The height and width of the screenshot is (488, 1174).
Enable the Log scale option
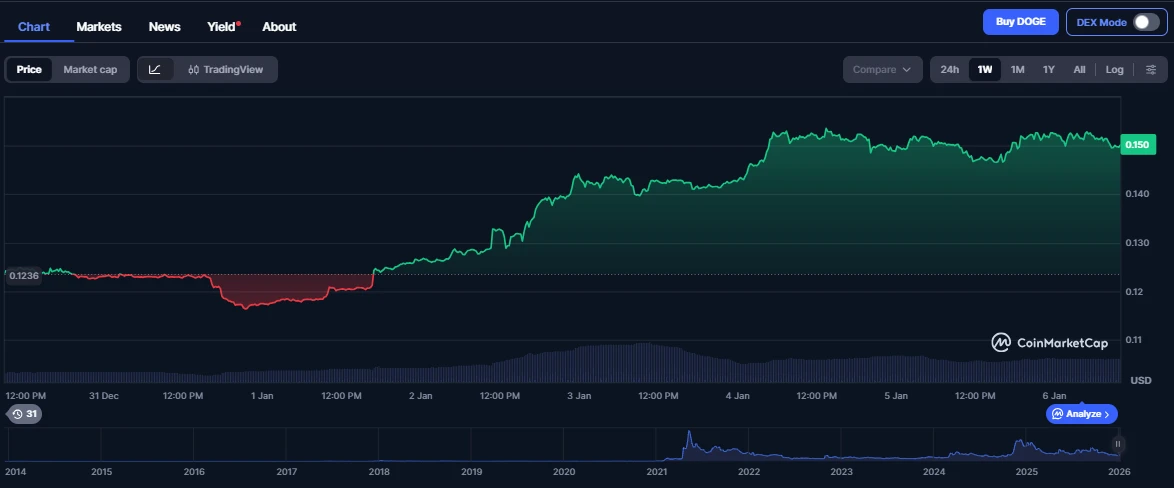click(x=1114, y=70)
